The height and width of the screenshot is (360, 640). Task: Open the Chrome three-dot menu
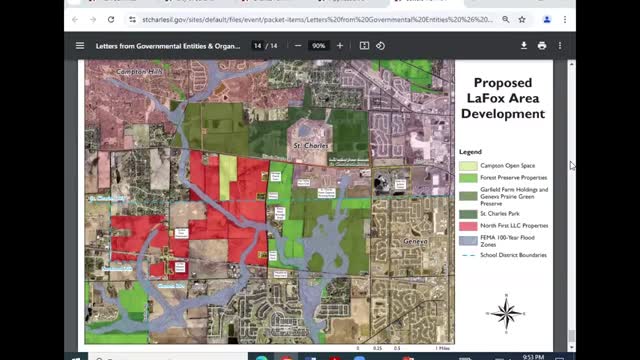565,20
